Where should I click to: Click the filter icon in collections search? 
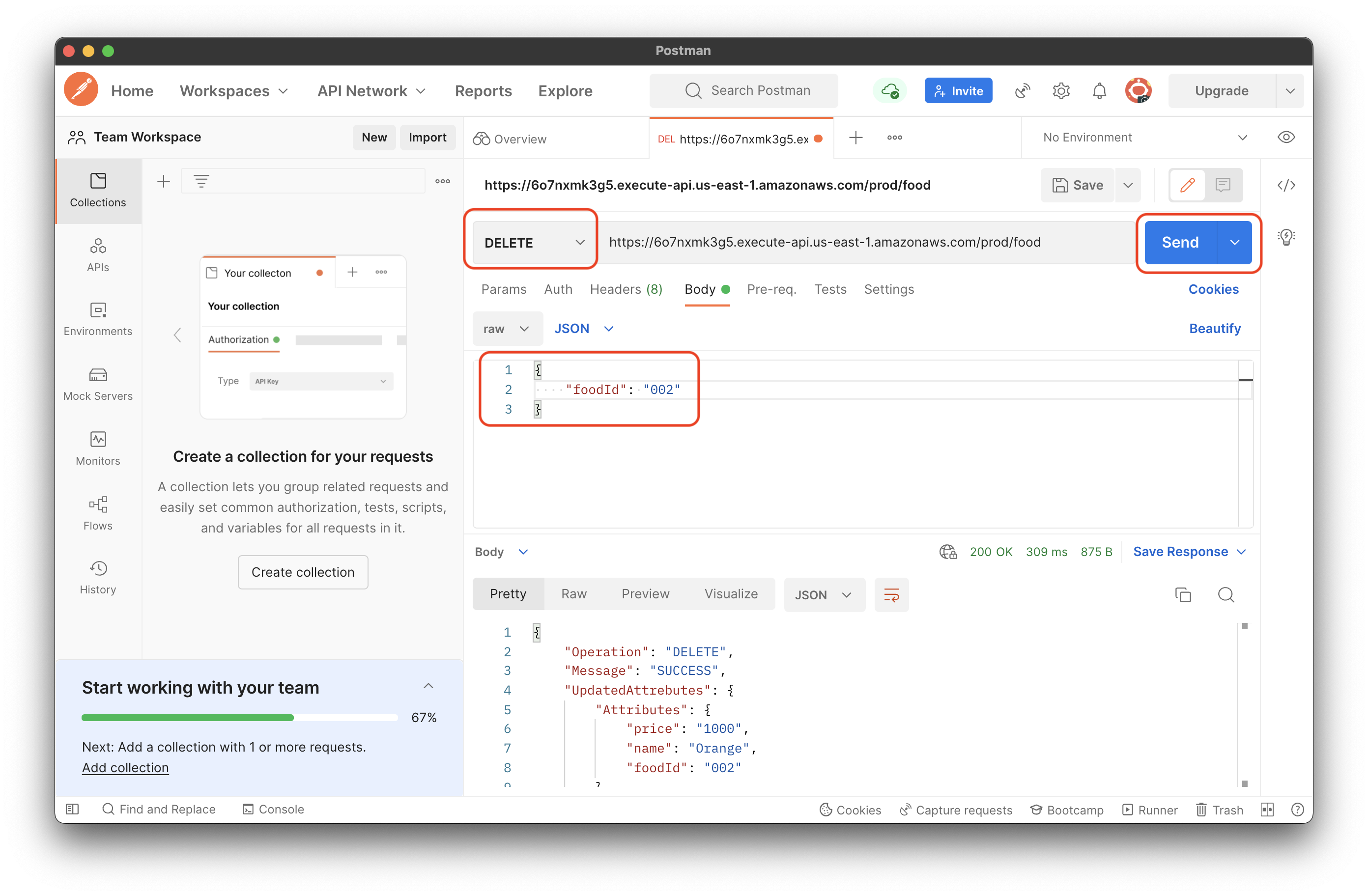[x=201, y=182]
